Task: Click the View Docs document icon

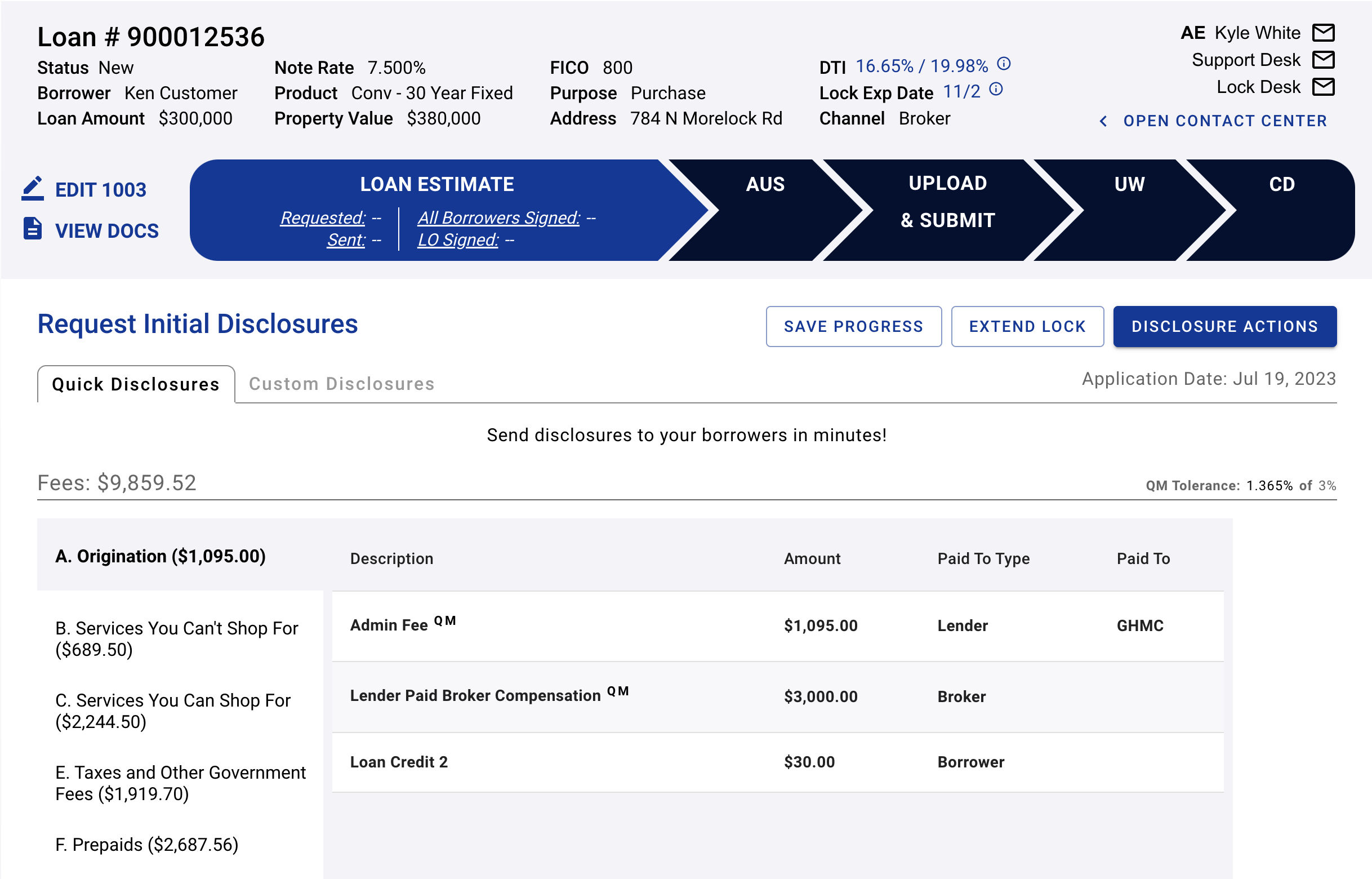Action: coord(33,228)
